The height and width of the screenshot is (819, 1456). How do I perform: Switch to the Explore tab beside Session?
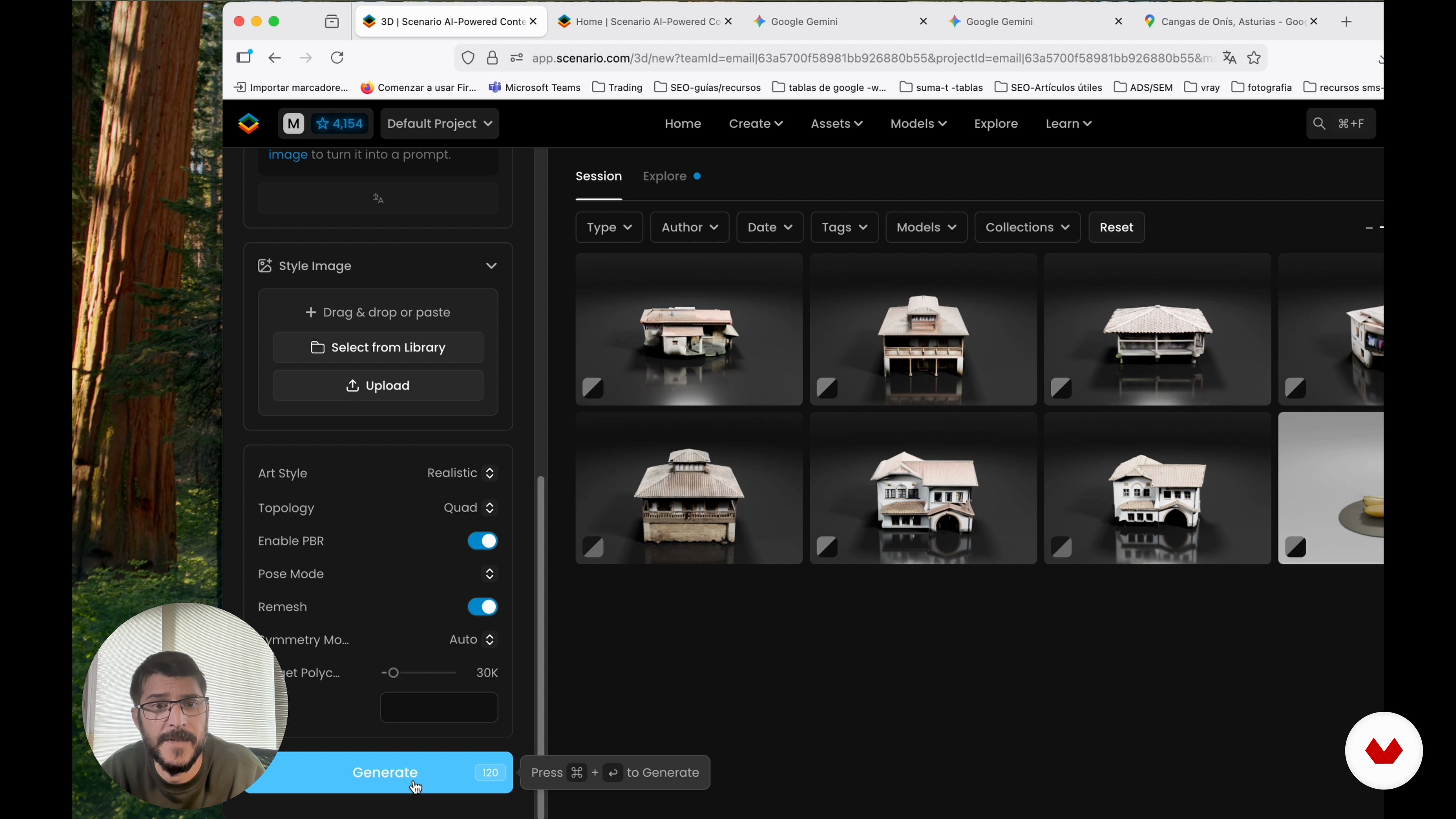(665, 176)
